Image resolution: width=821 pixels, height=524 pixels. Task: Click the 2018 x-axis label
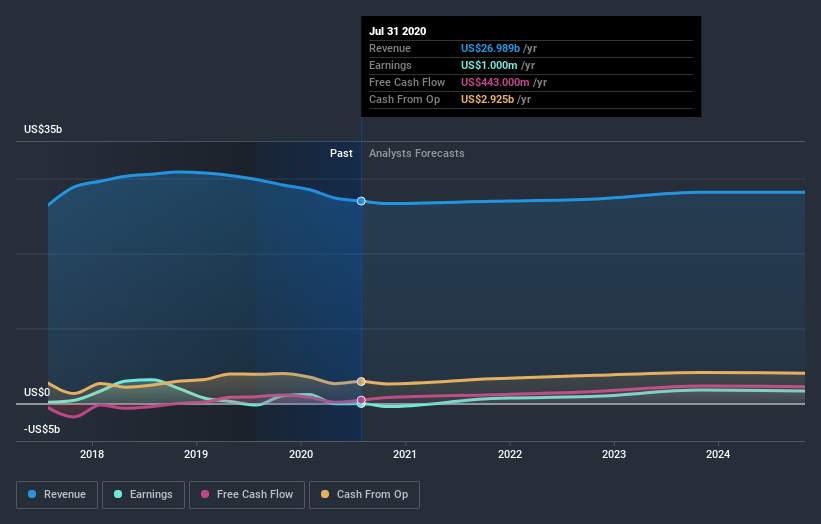(x=92, y=454)
